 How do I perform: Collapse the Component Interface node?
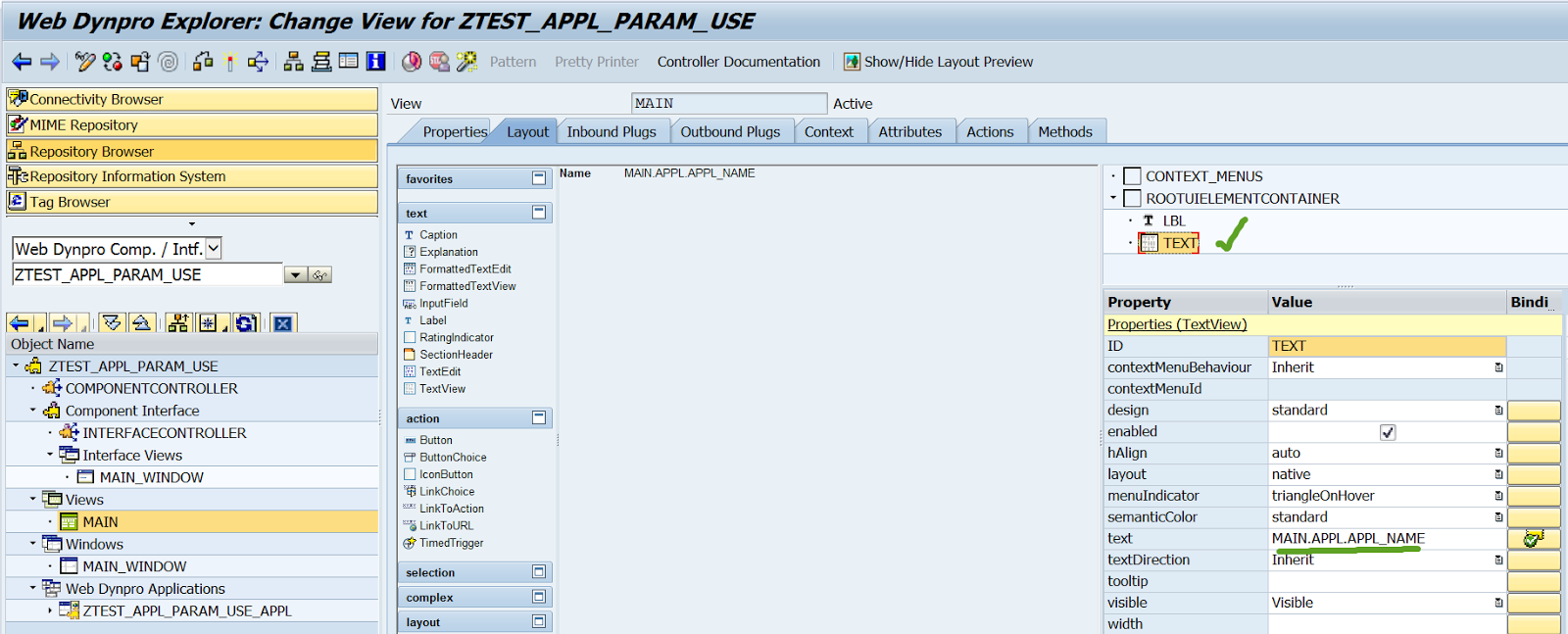(32, 411)
